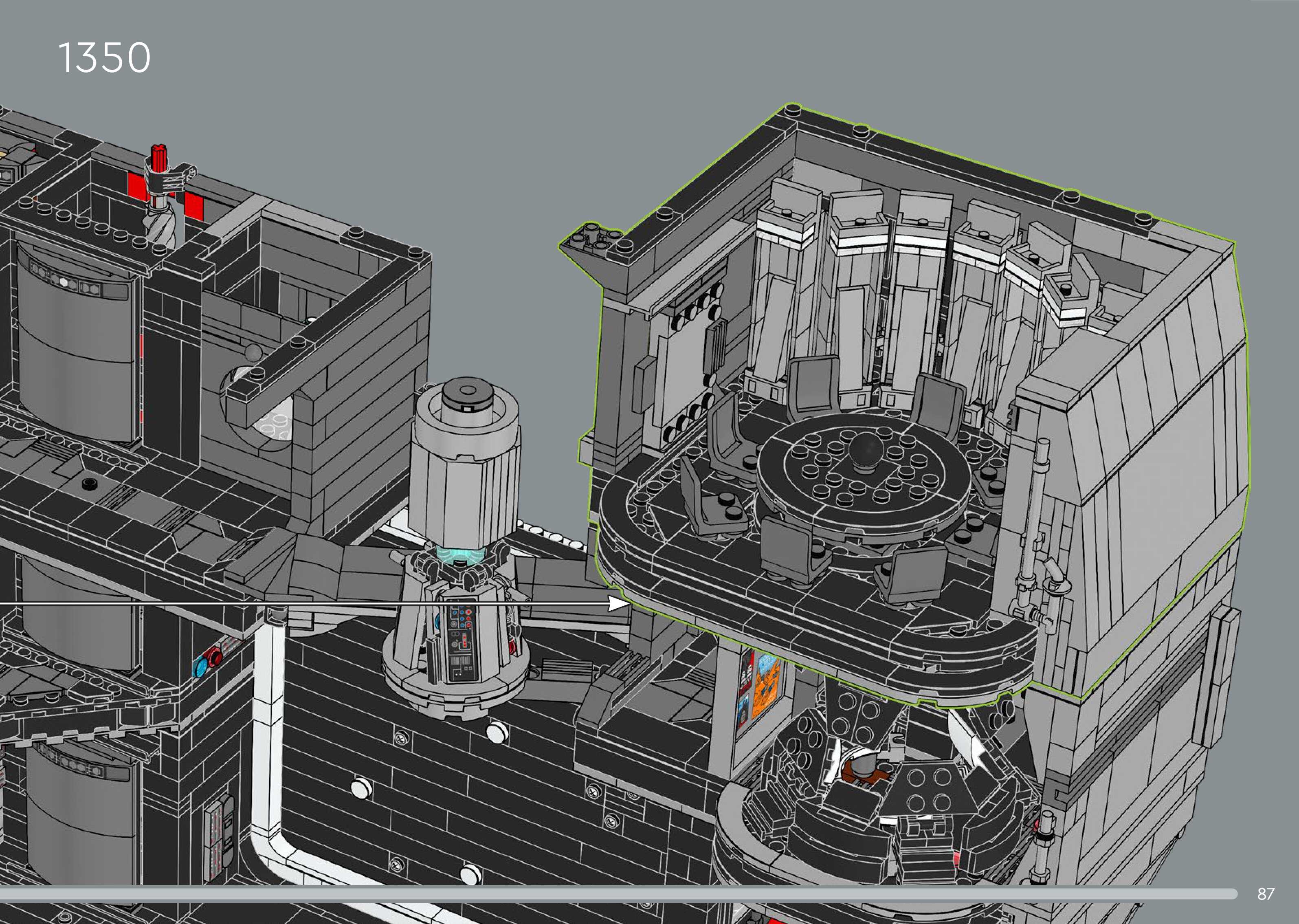The height and width of the screenshot is (924, 1299).
Task: Click the green-outlined module's top-left corner plate
Action: 594,241
